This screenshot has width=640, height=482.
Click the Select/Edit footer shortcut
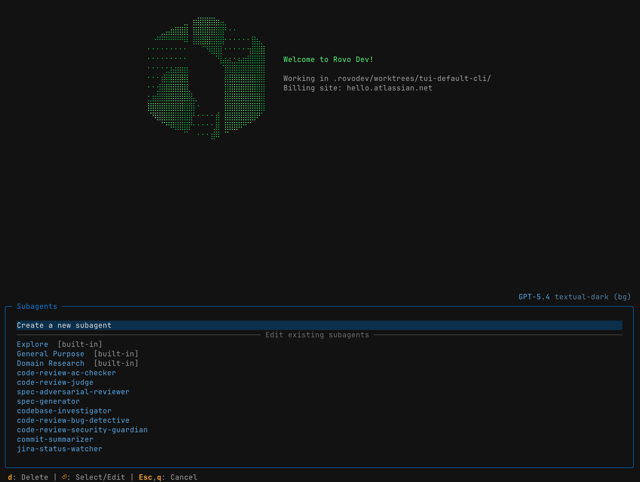[93, 477]
